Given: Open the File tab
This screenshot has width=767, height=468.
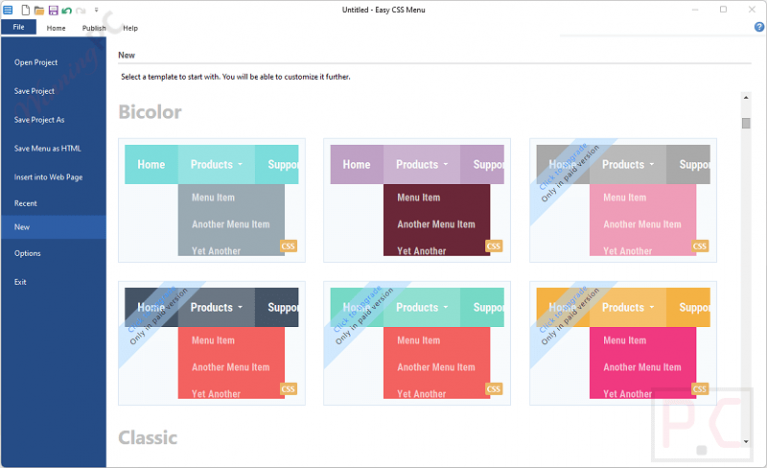Looking at the screenshot, I should tap(19, 27).
